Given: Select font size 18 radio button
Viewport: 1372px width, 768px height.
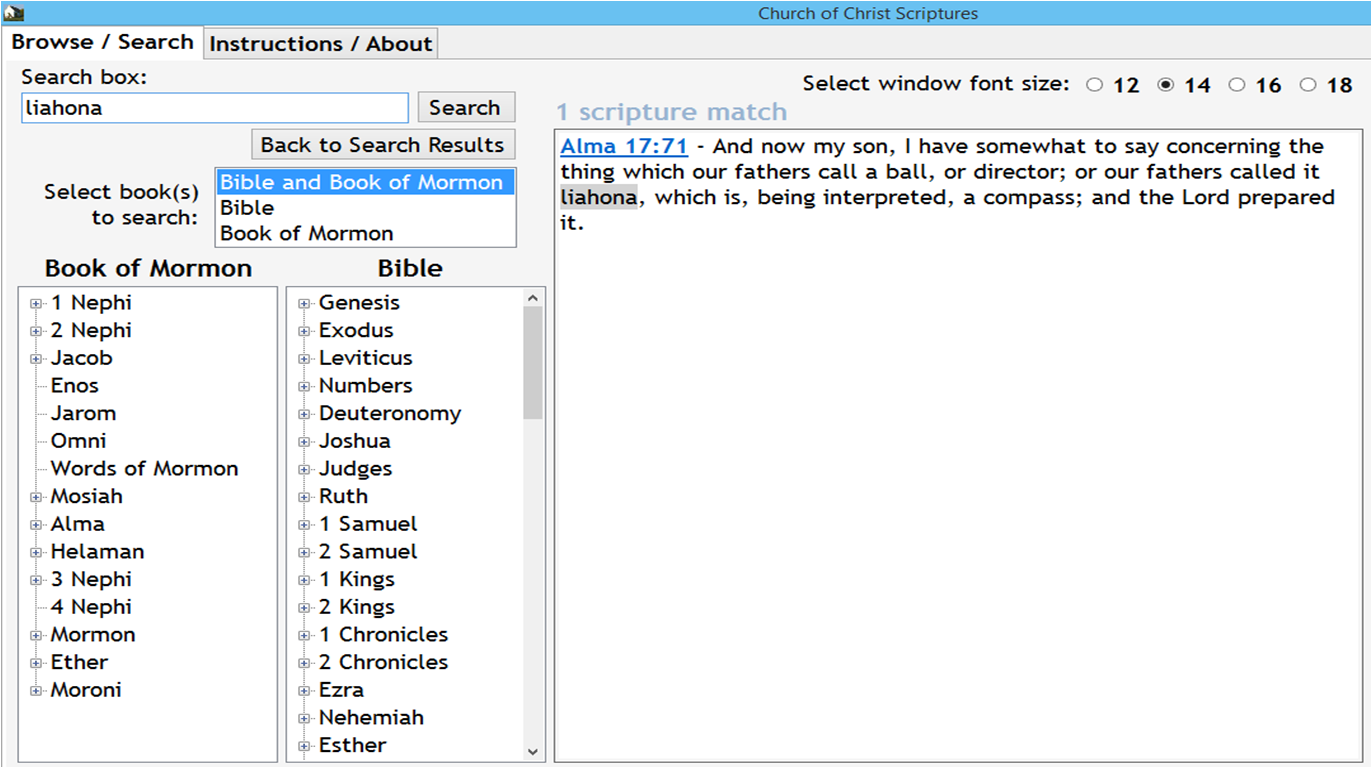Looking at the screenshot, I should 1308,85.
